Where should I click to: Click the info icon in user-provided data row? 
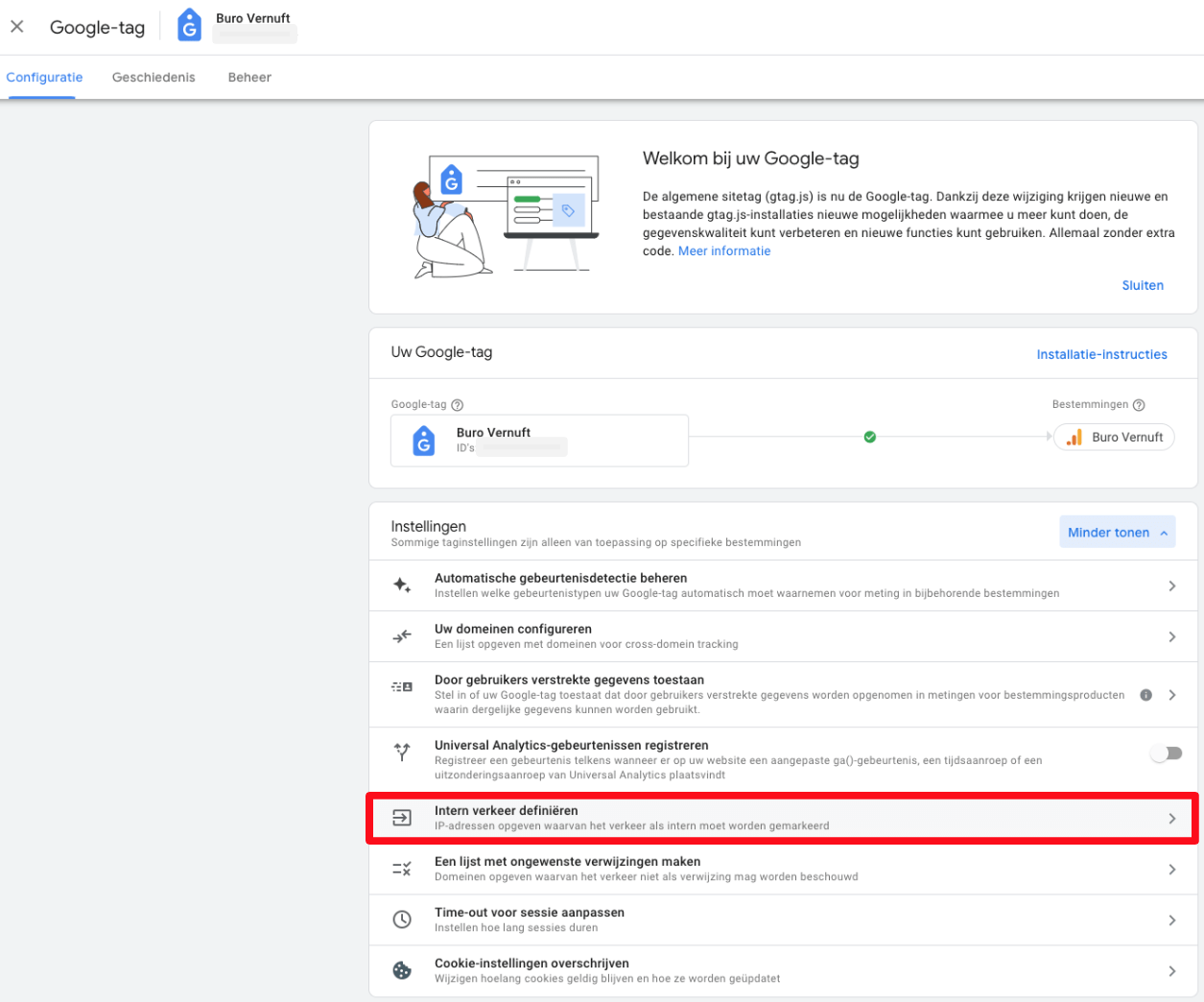pyautogui.click(x=1145, y=695)
